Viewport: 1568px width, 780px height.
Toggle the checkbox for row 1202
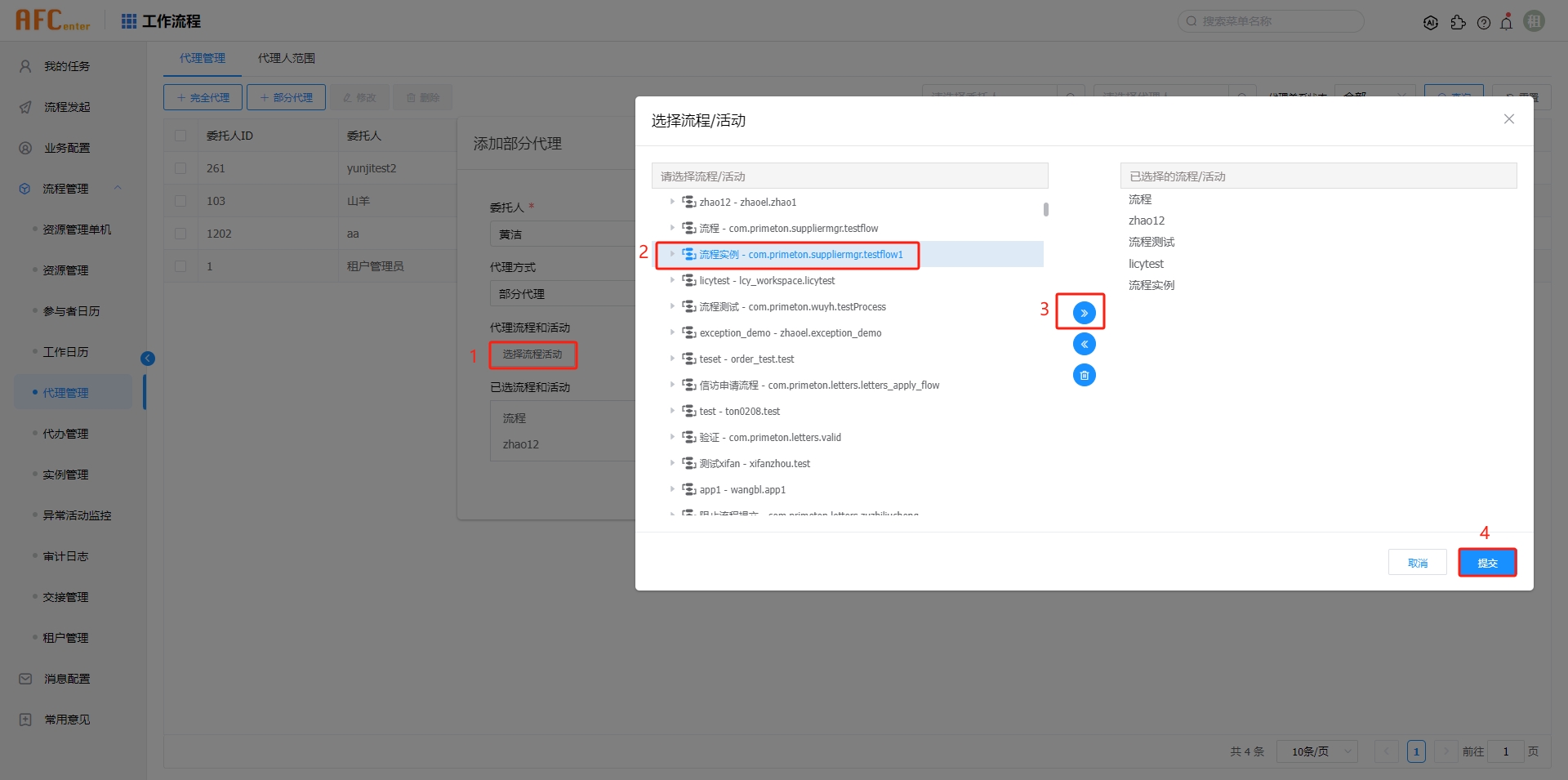click(180, 234)
